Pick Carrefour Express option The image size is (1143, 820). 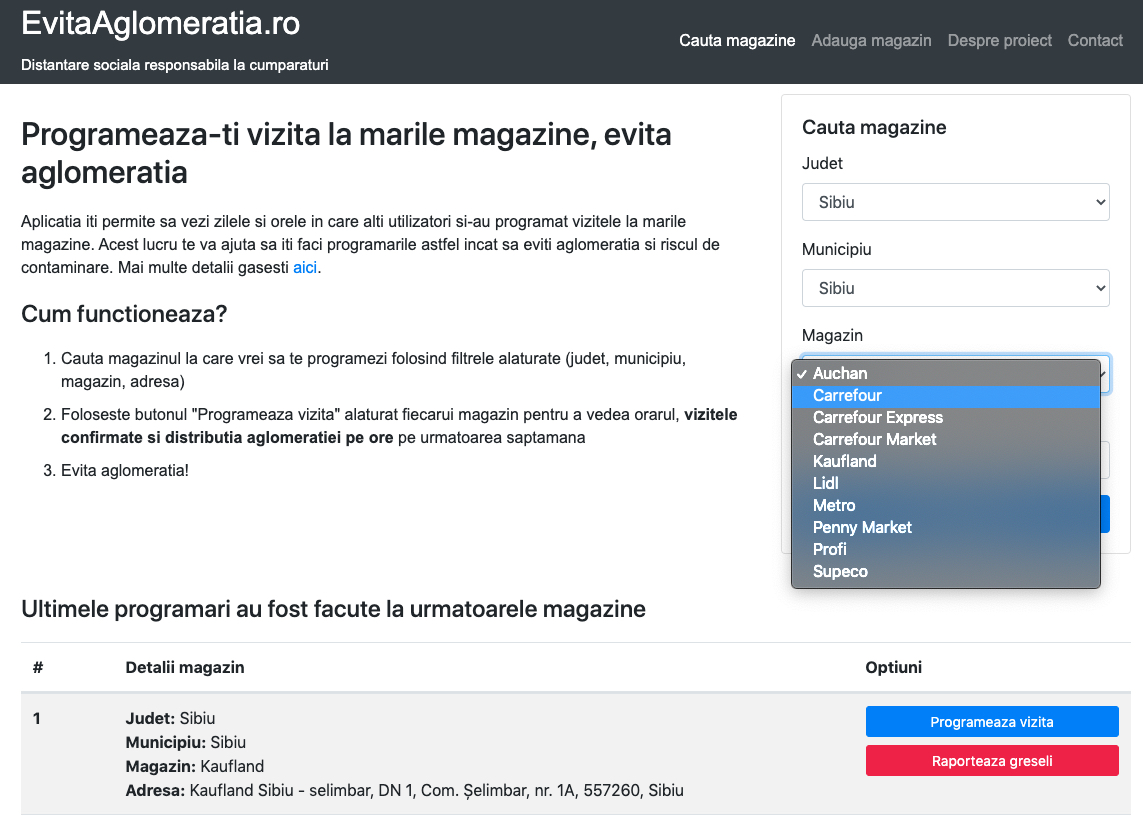pyautogui.click(x=945, y=418)
